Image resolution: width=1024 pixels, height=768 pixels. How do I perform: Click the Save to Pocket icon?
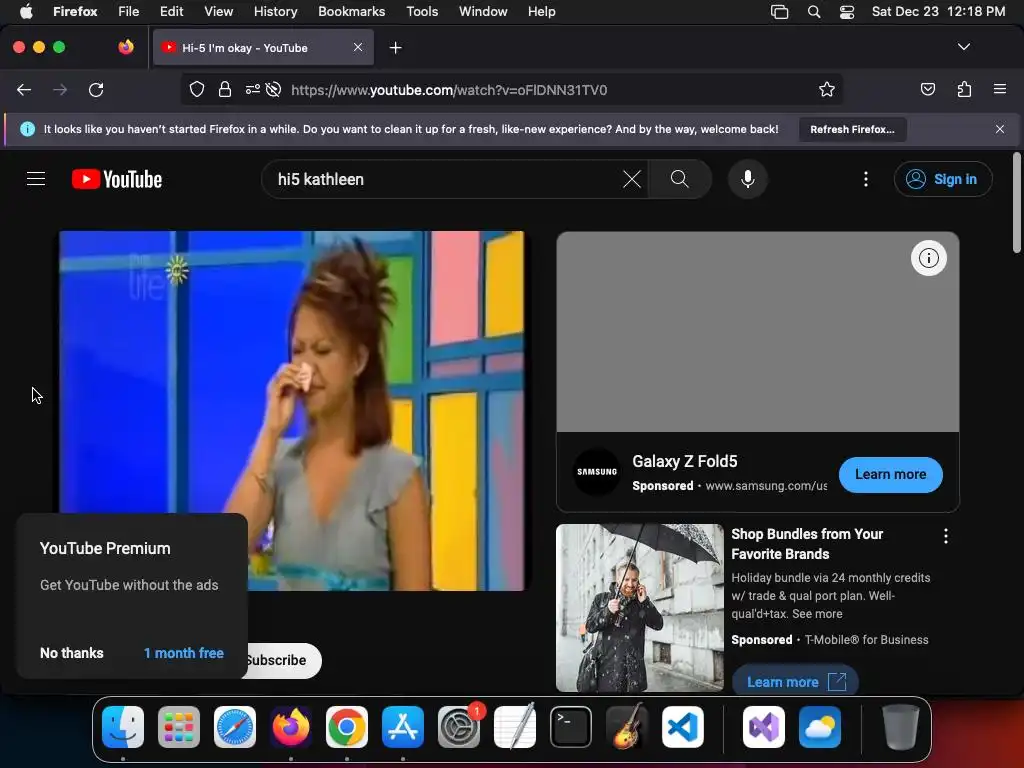[927, 89]
